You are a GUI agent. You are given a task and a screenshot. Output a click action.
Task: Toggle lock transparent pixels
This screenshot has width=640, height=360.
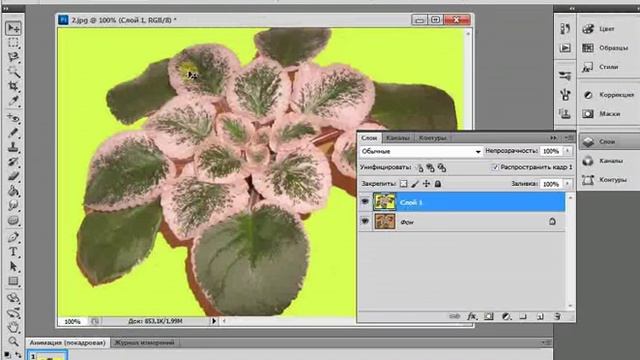pos(403,184)
